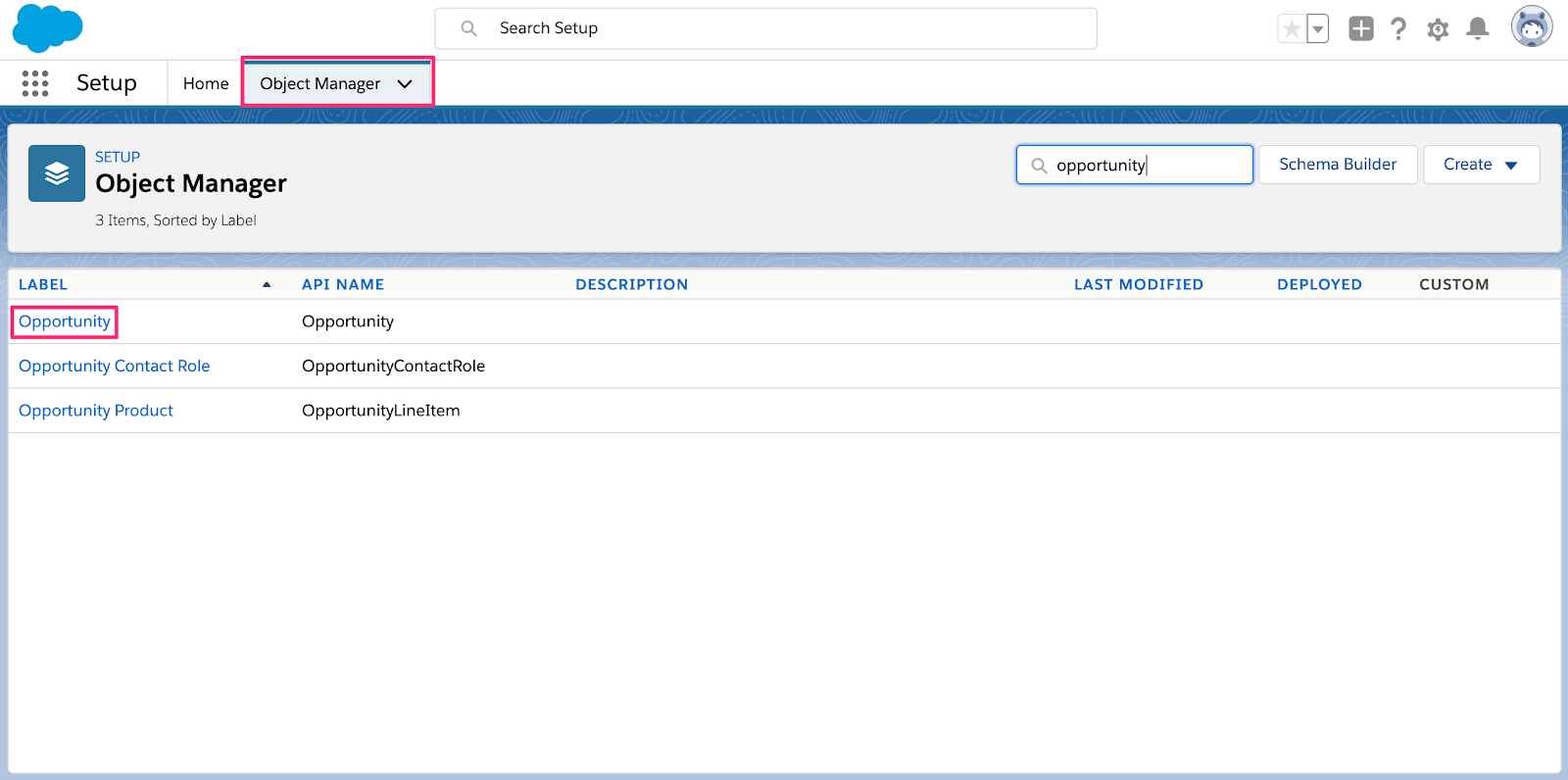
Task: Click the quick find magnifier icon
Action: pyautogui.click(x=1039, y=166)
